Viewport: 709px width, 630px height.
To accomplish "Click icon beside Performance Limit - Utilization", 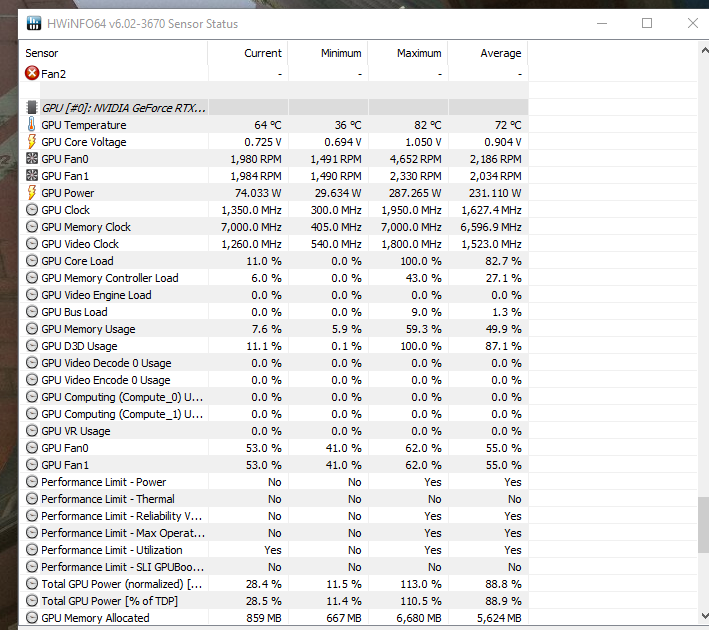I will tap(32, 549).
